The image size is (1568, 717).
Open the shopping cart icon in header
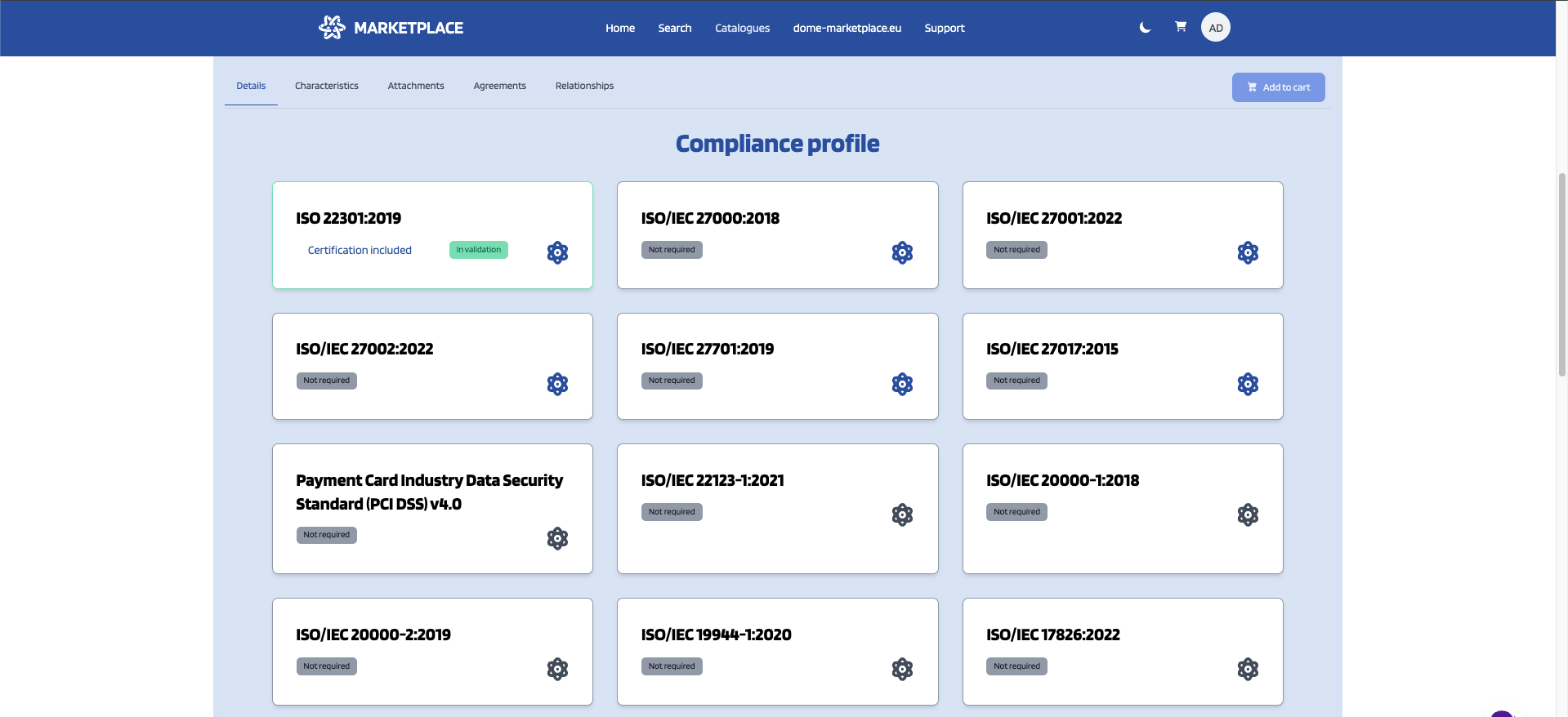point(1181,27)
